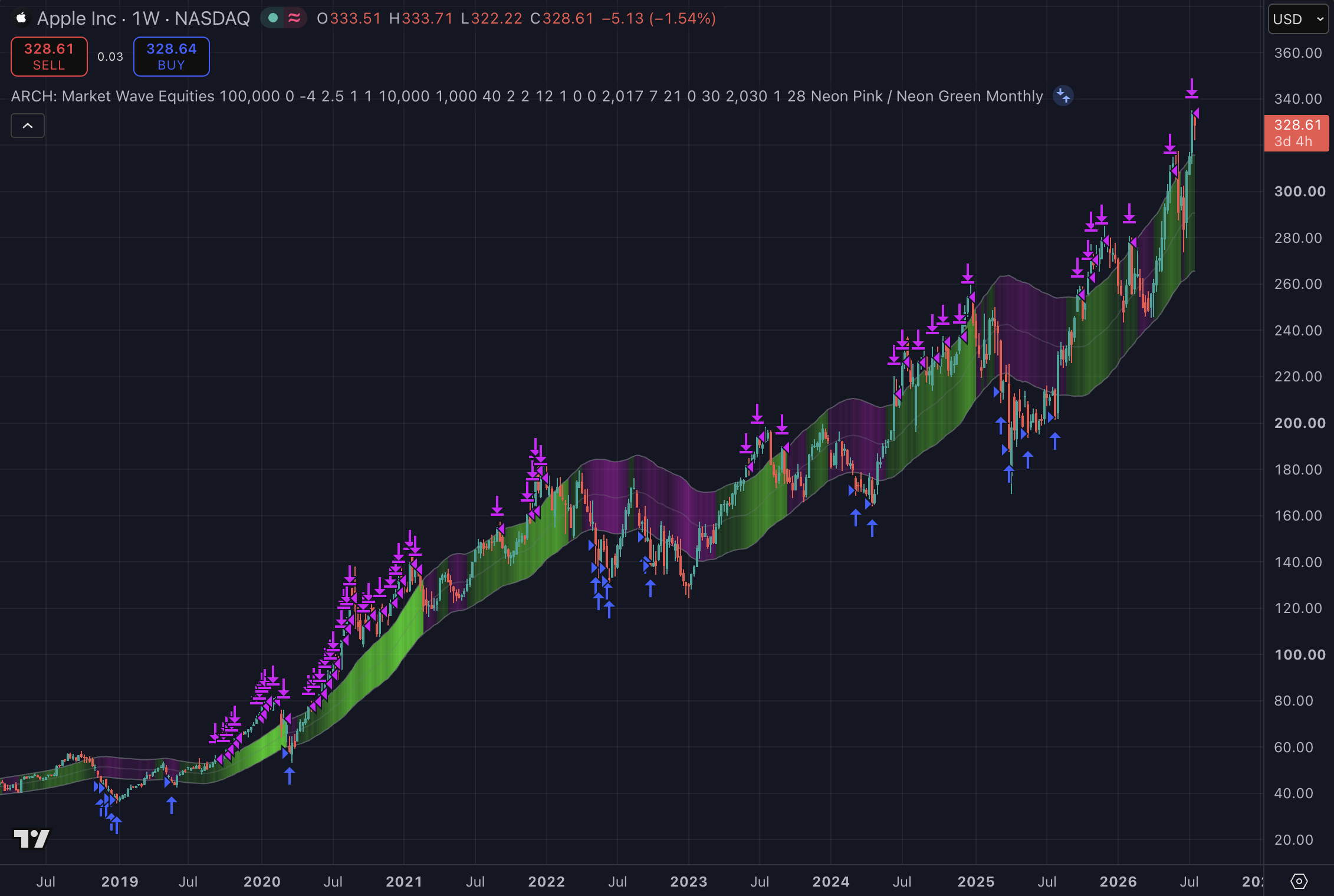Open the USD currency dropdown
Viewport: 1334px width, 896px height.
1298,19
